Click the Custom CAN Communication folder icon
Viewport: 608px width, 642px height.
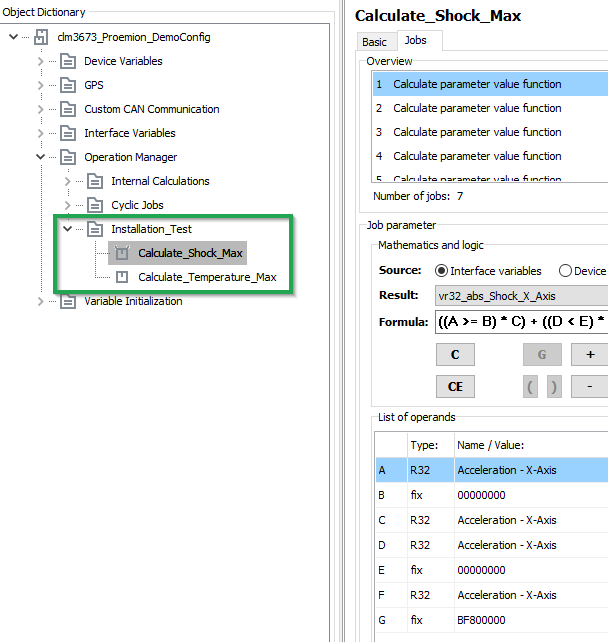coord(68,109)
